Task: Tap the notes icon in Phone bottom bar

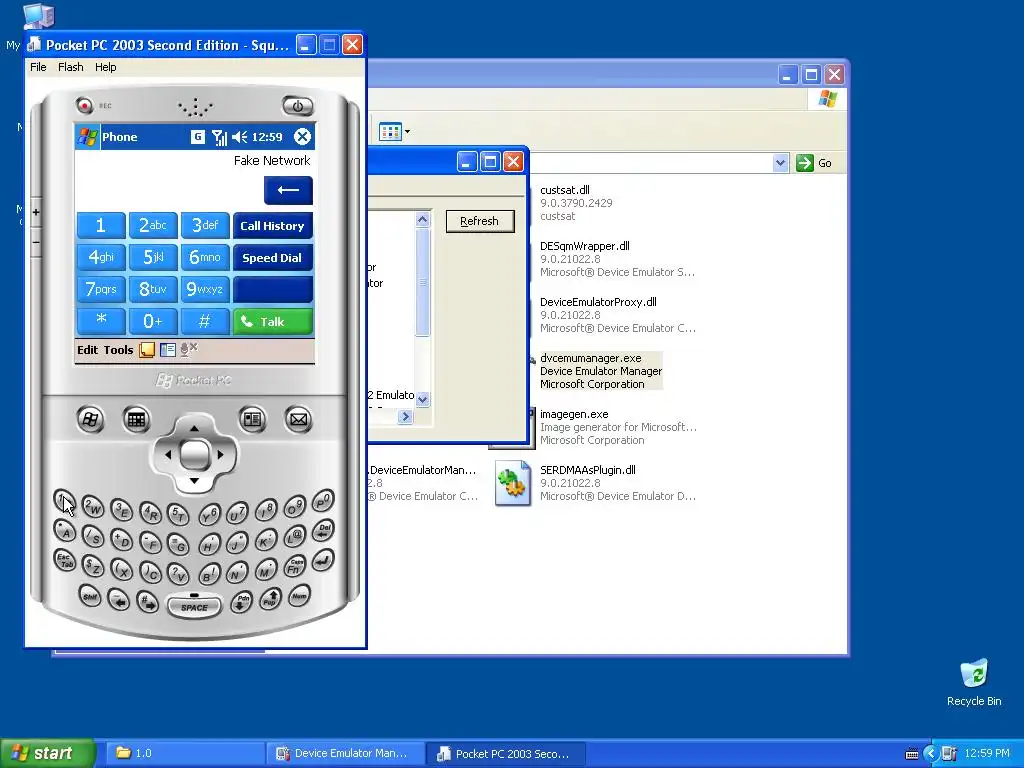Action: (x=147, y=350)
